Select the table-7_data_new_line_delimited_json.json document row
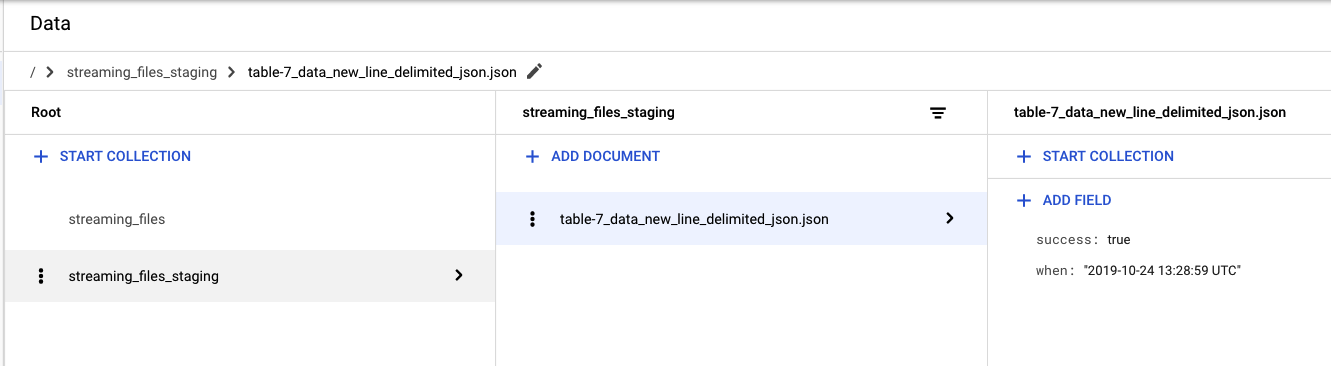 (x=741, y=219)
